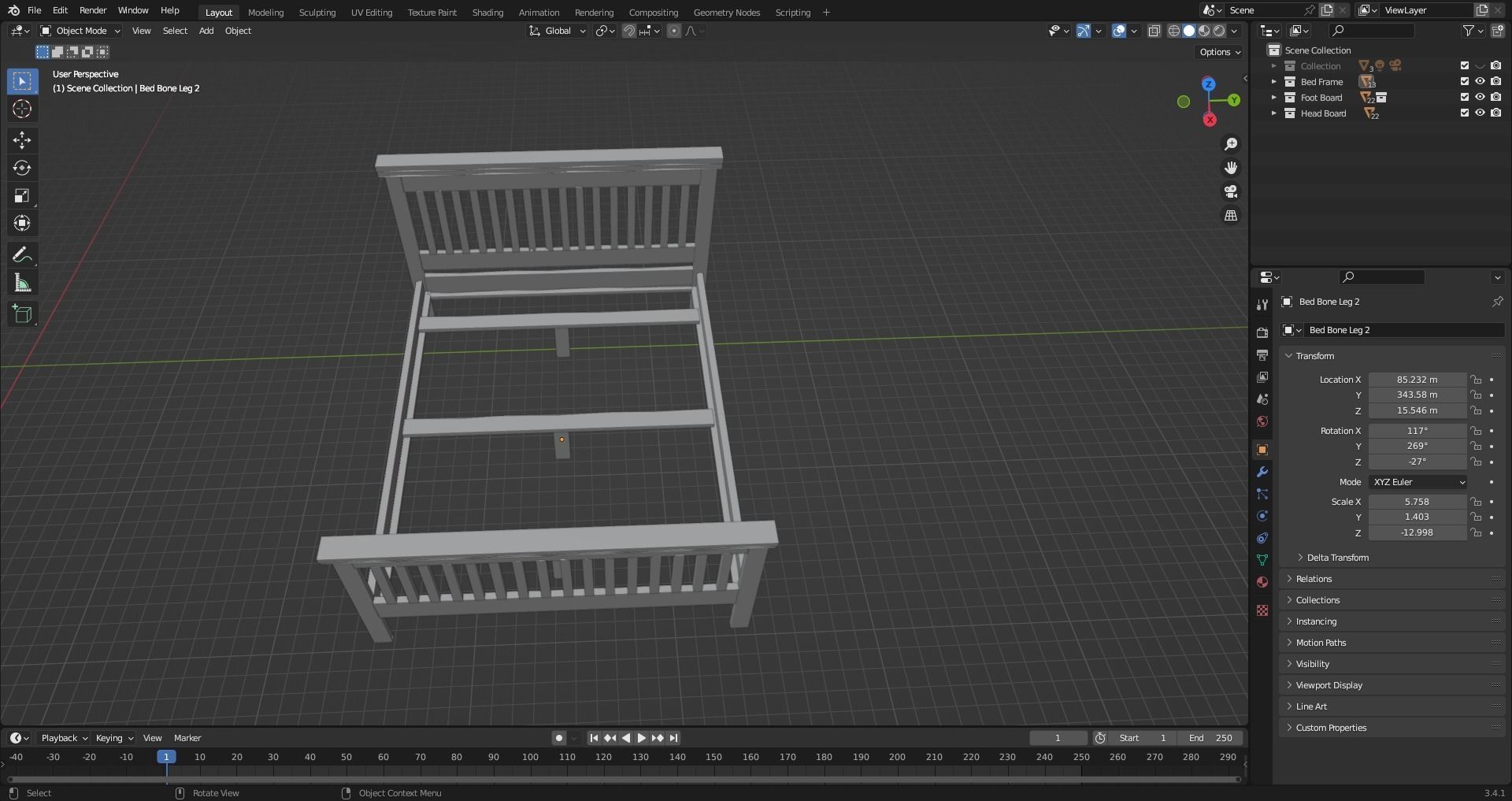Jump to the timeline end frame
This screenshot has height=801, width=1512.
[x=673, y=738]
